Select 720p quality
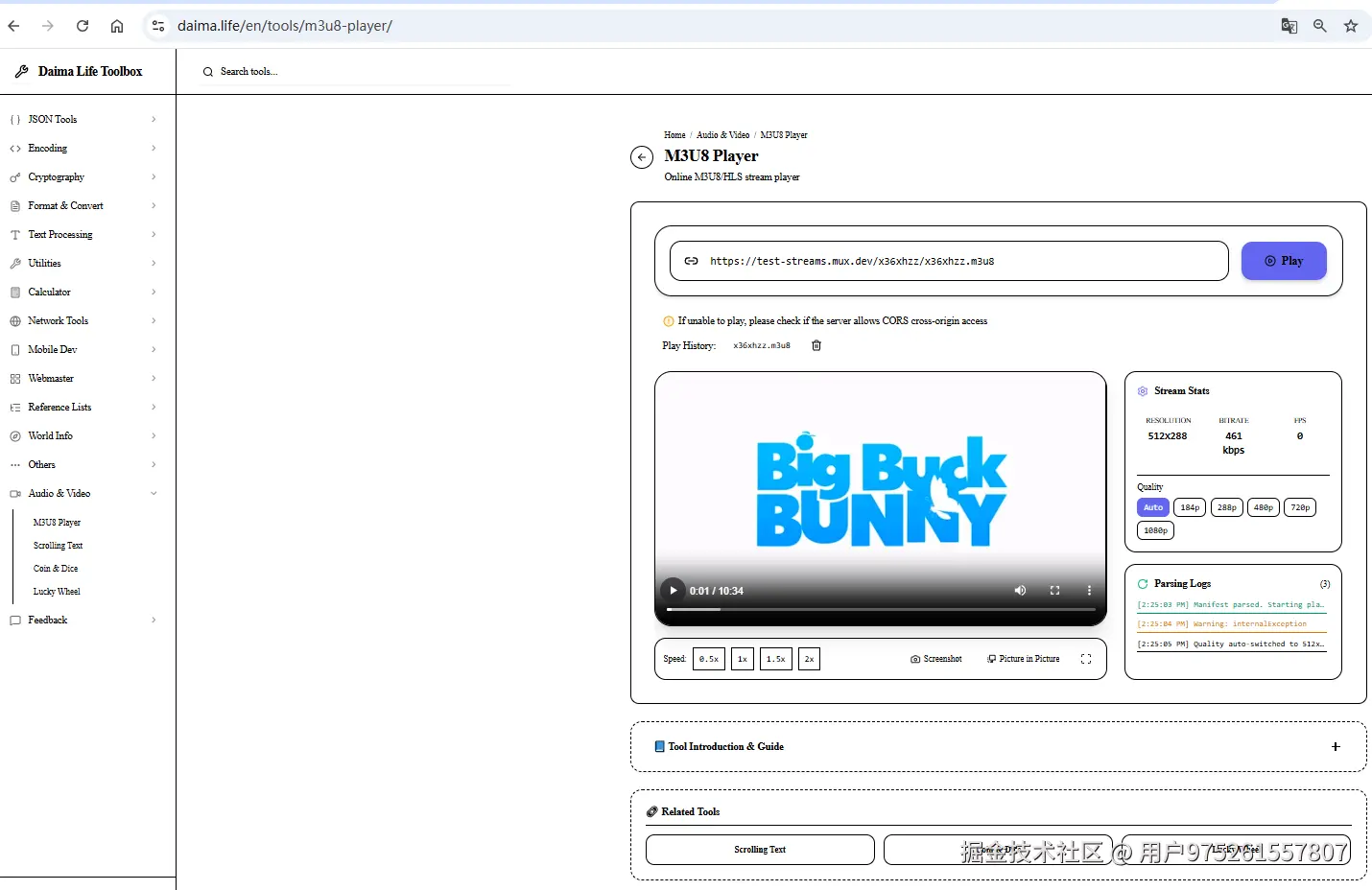 click(x=1300, y=507)
